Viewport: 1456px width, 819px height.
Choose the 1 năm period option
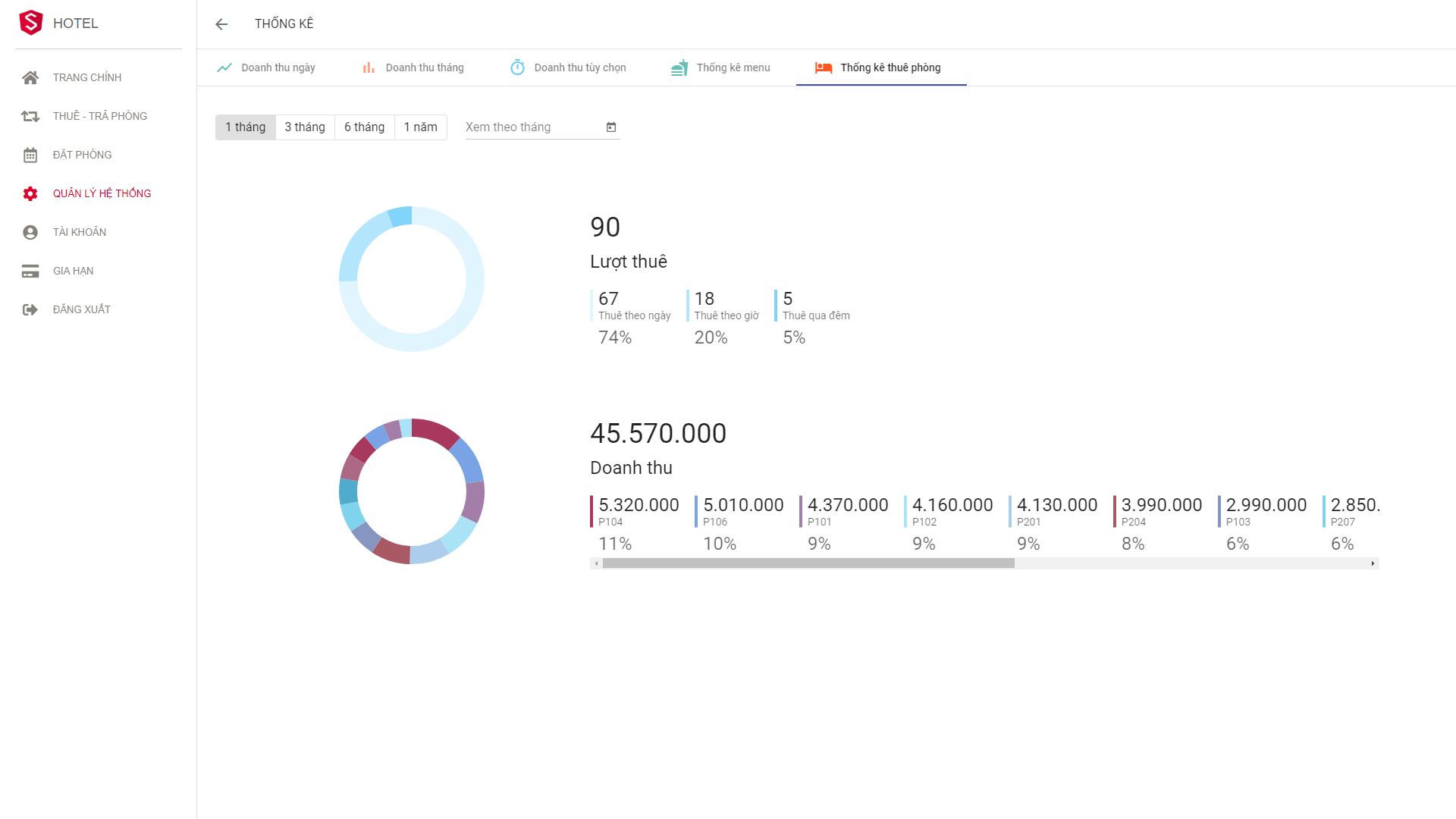[420, 127]
